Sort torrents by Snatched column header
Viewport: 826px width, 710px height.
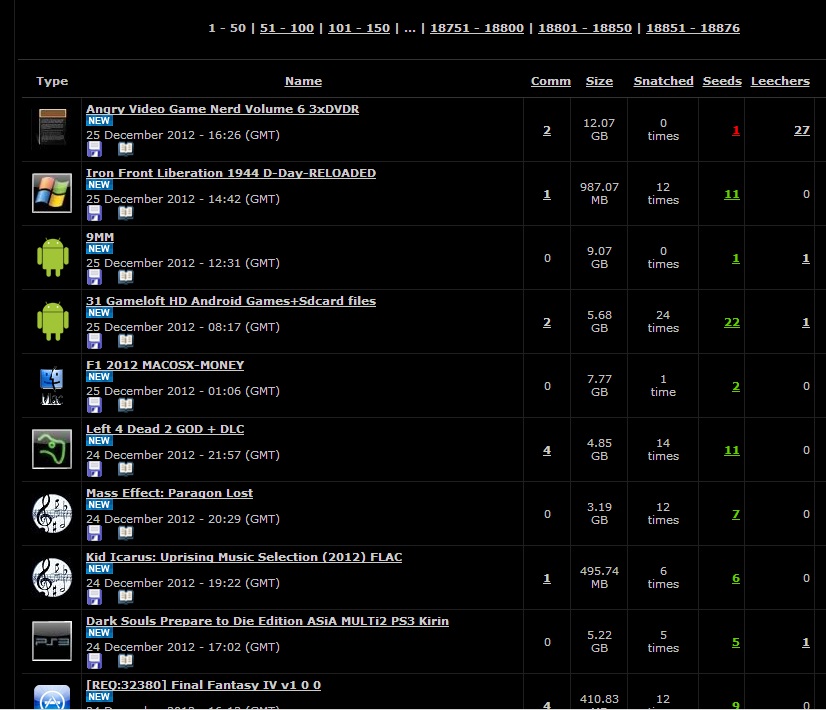pyautogui.click(x=663, y=81)
